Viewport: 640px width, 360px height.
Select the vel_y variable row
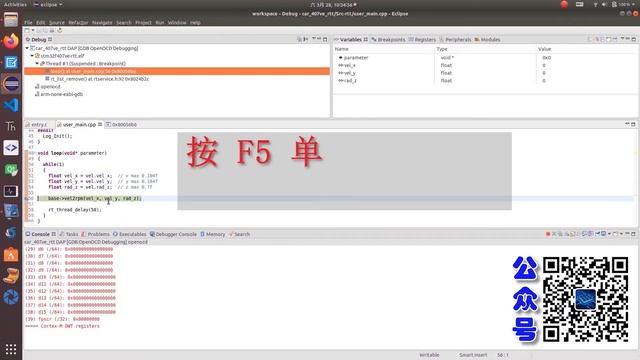(485, 73)
